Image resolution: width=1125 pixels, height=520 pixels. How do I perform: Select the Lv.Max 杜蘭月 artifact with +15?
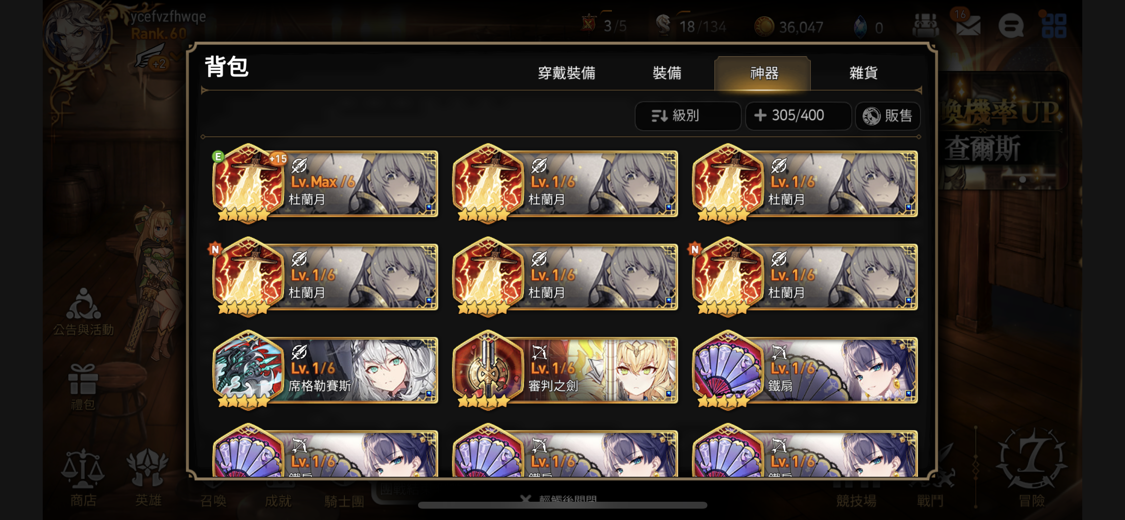326,183
